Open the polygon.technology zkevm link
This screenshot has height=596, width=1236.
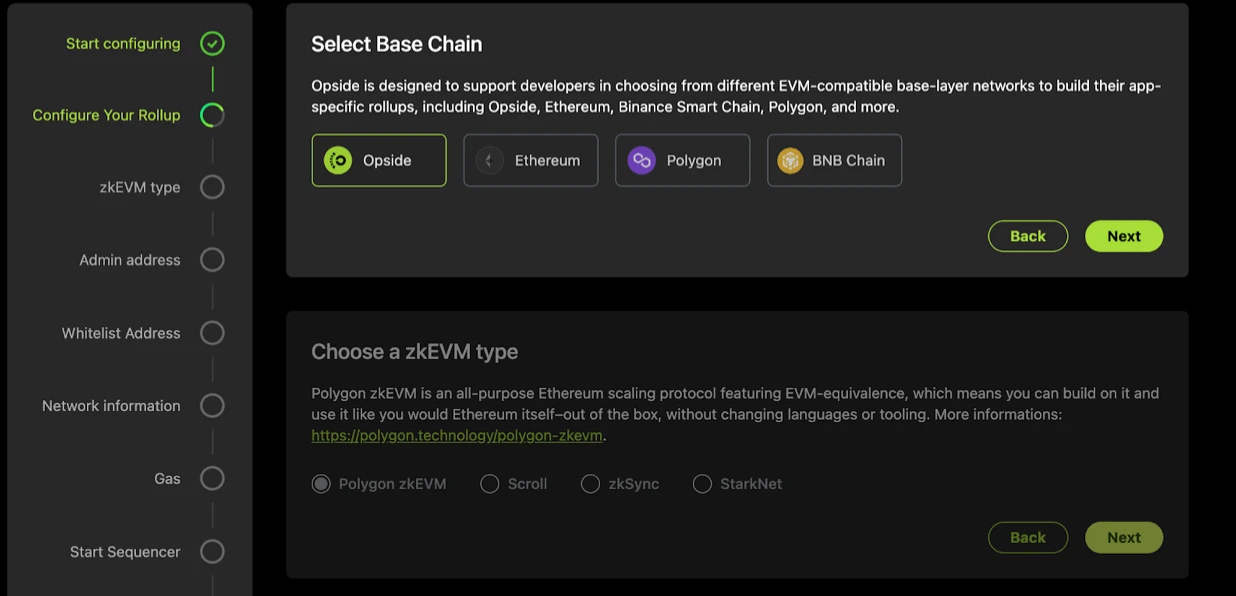pos(457,436)
